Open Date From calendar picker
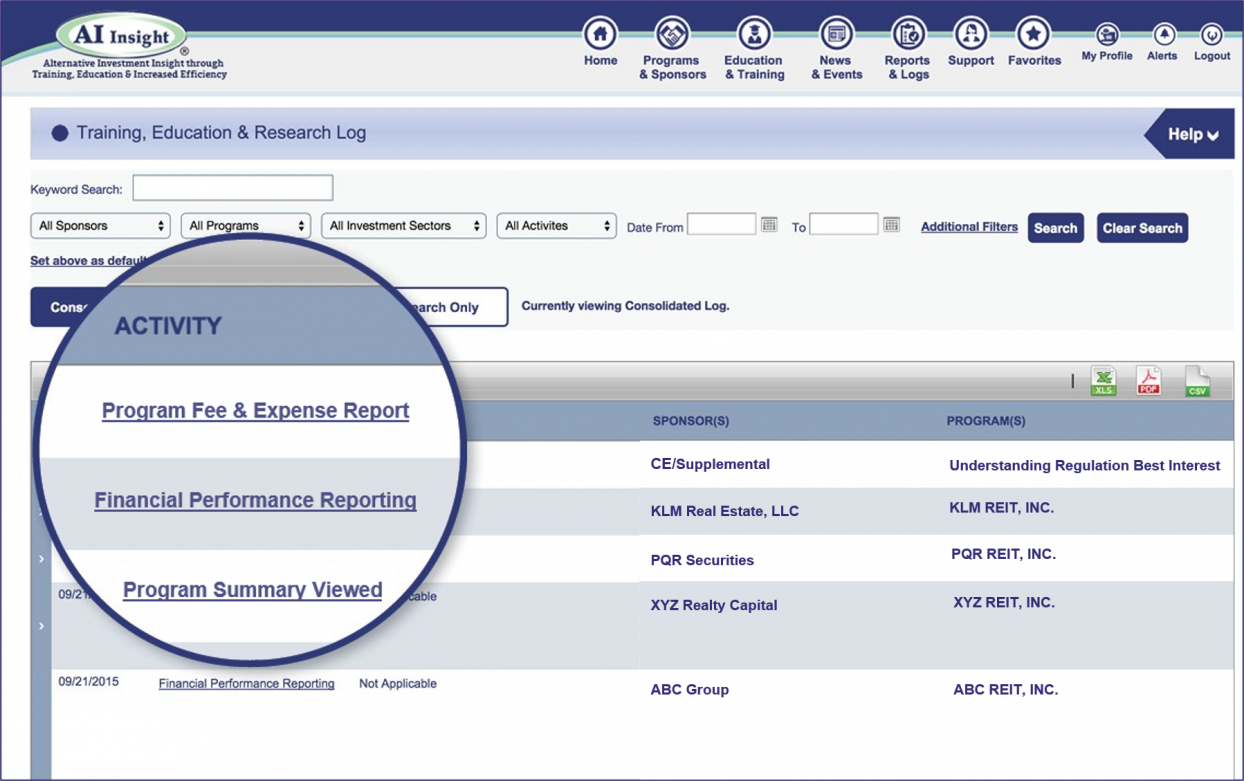Screen dimensions: 1244x781 coord(769,225)
